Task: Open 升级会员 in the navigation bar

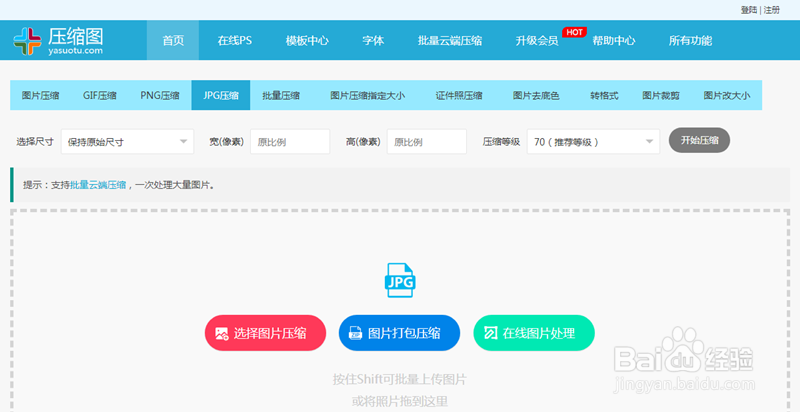Action: pos(537,41)
